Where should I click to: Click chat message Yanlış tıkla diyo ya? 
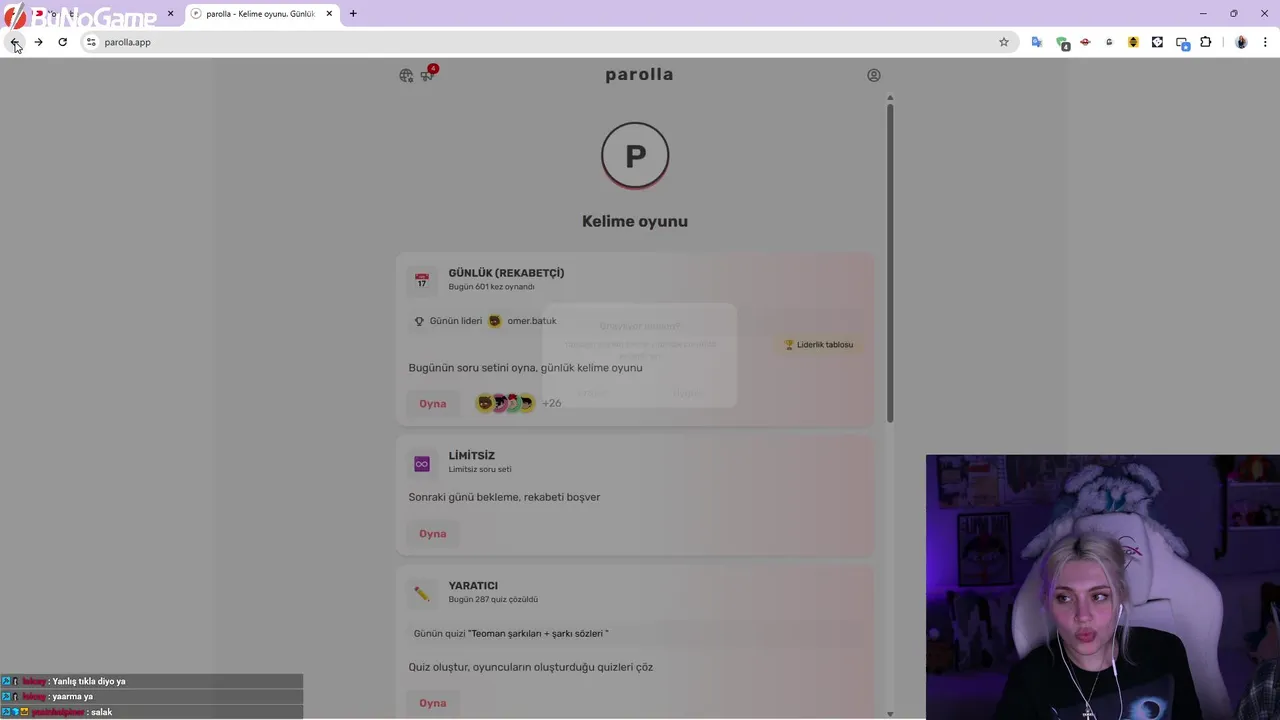[89, 681]
